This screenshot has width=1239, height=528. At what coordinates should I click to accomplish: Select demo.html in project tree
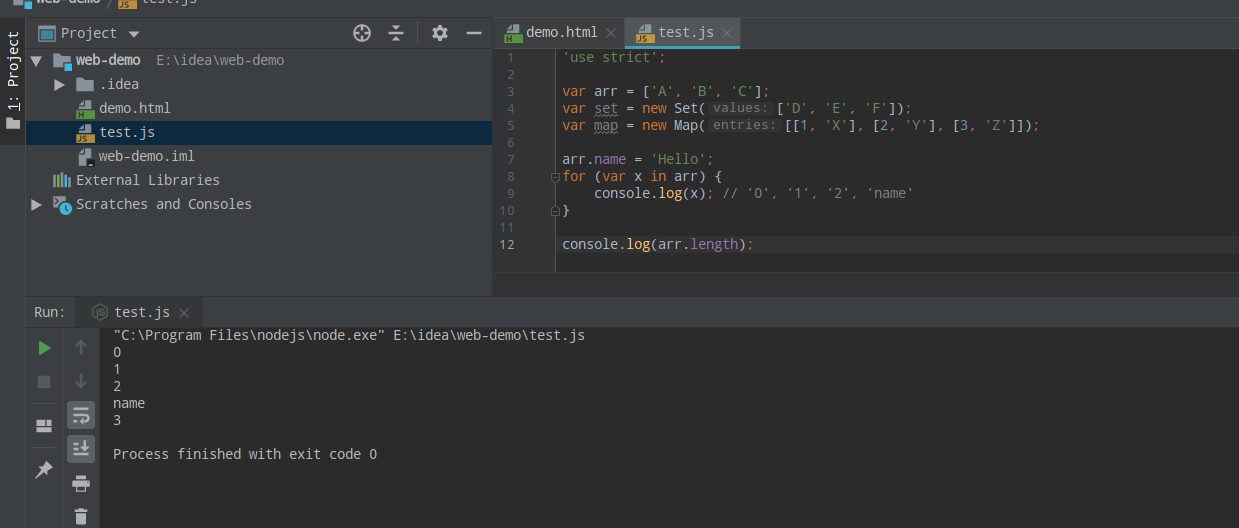click(x=135, y=108)
